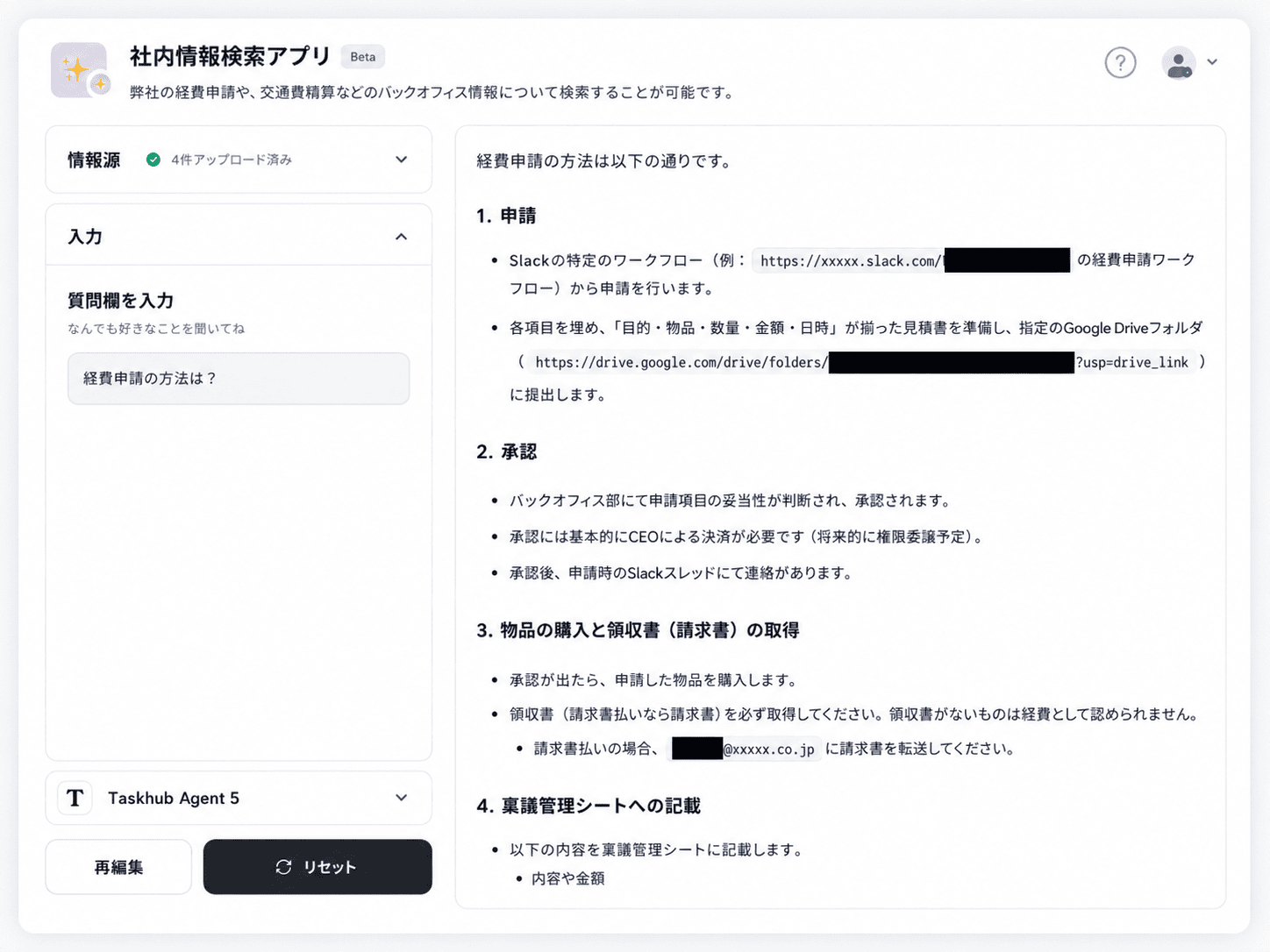Image resolution: width=1270 pixels, height=952 pixels.
Task: Click the 3. 物品の購入と領収書 heading
Action: 638,630
